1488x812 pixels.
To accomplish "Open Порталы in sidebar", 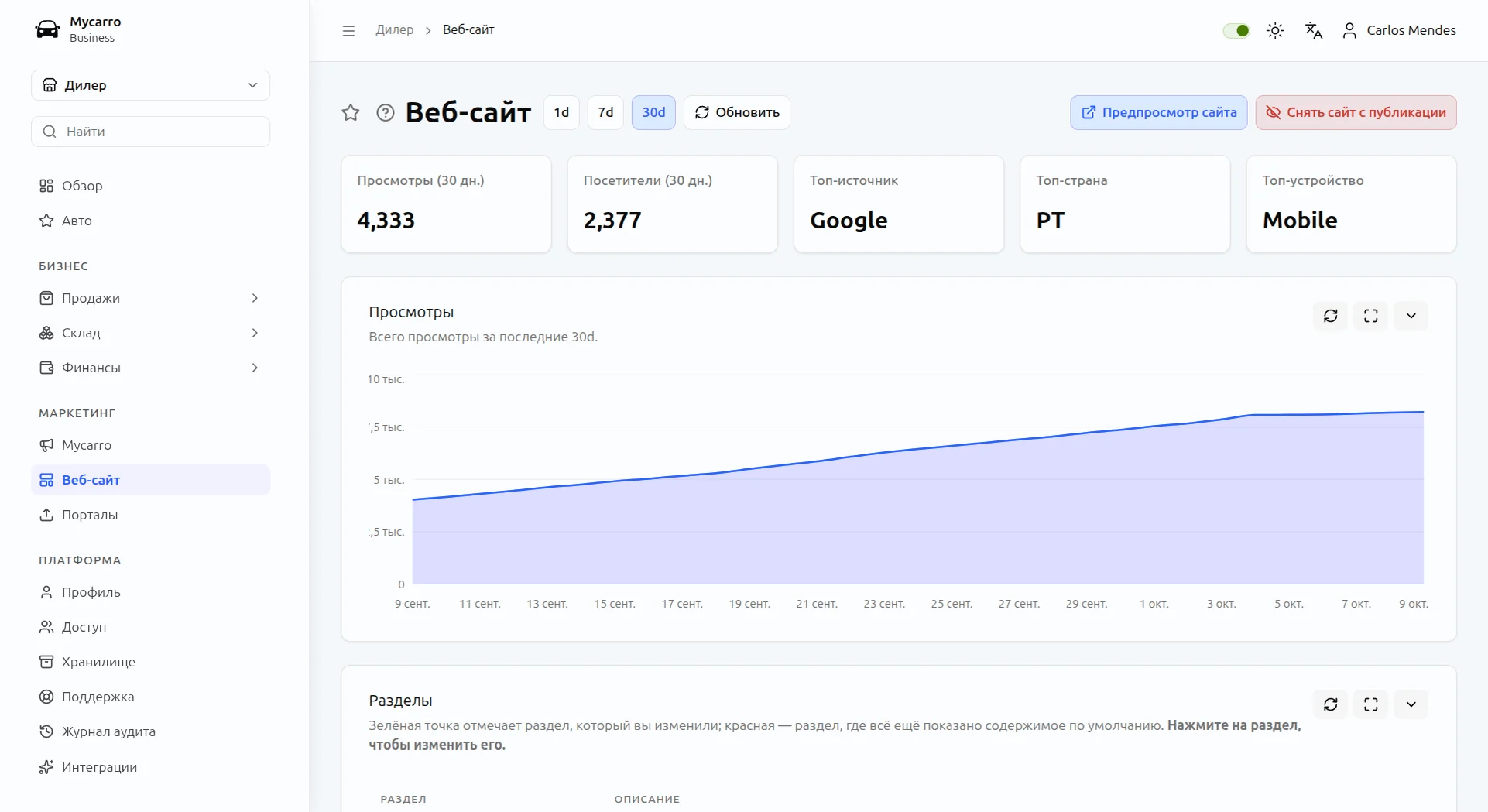I will pyautogui.click(x=151, y=515).
